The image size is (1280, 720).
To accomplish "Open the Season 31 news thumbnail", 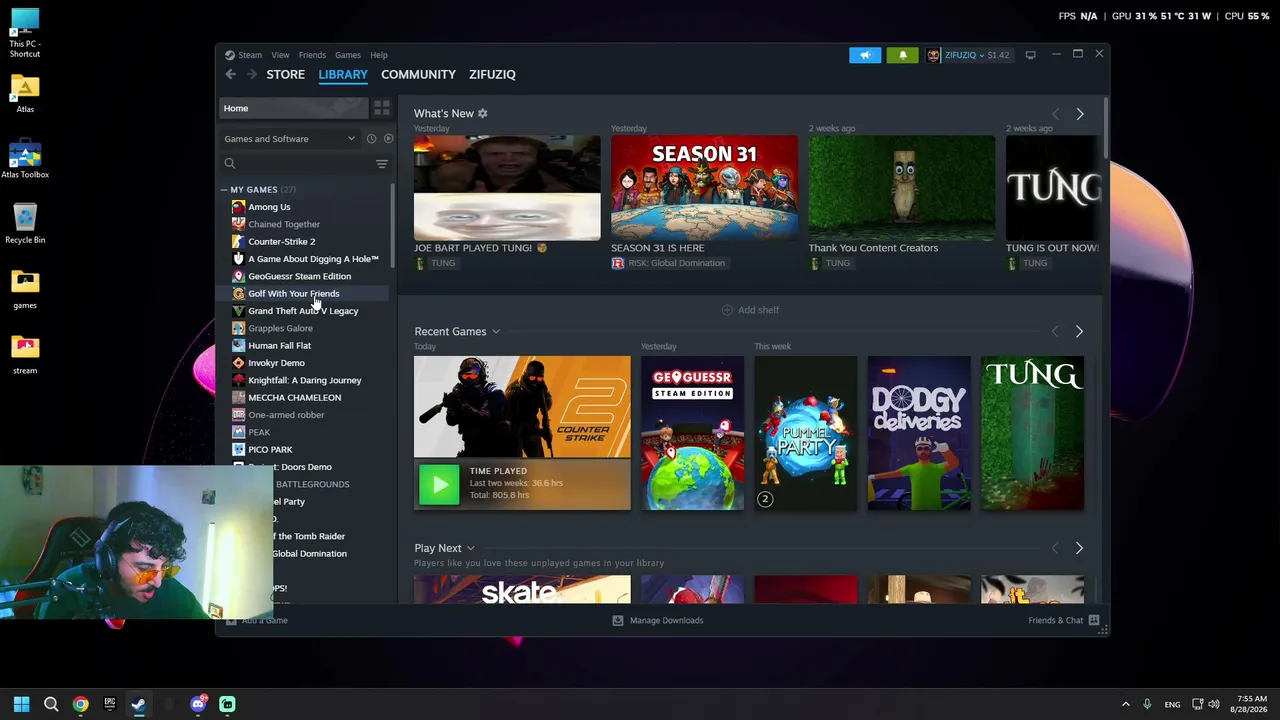I will click(704, 188).
